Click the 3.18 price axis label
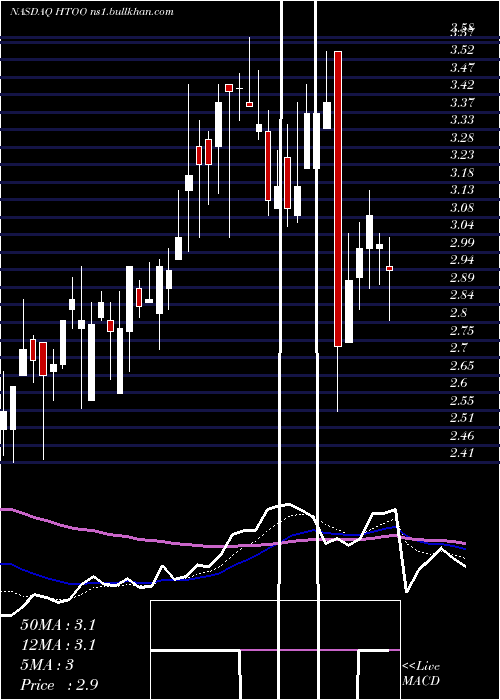The image size is (500, 700). pyautogui.click(x=462, y=172)
